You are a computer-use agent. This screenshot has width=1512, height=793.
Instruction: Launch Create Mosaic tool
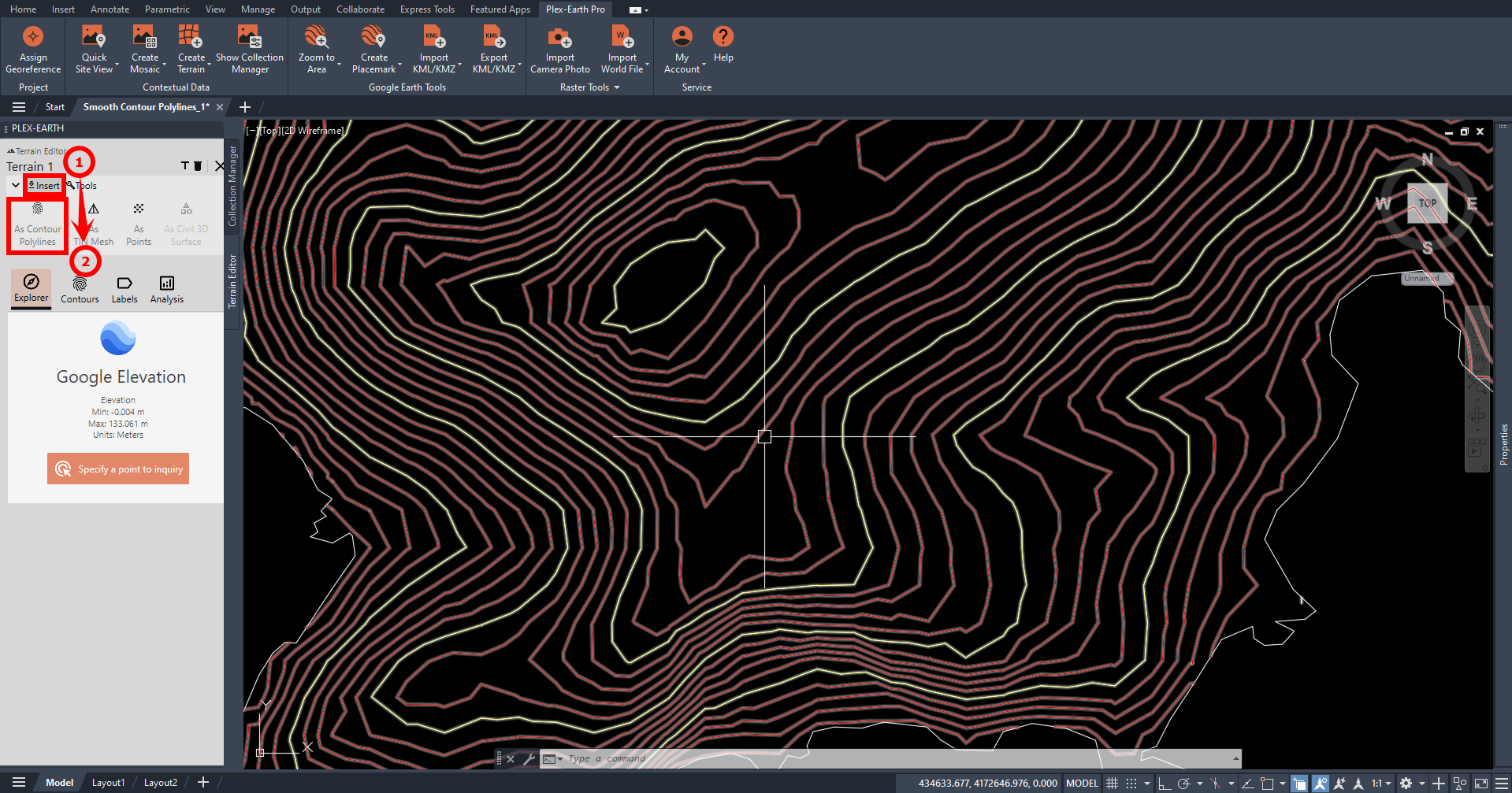tap(144, 50)
